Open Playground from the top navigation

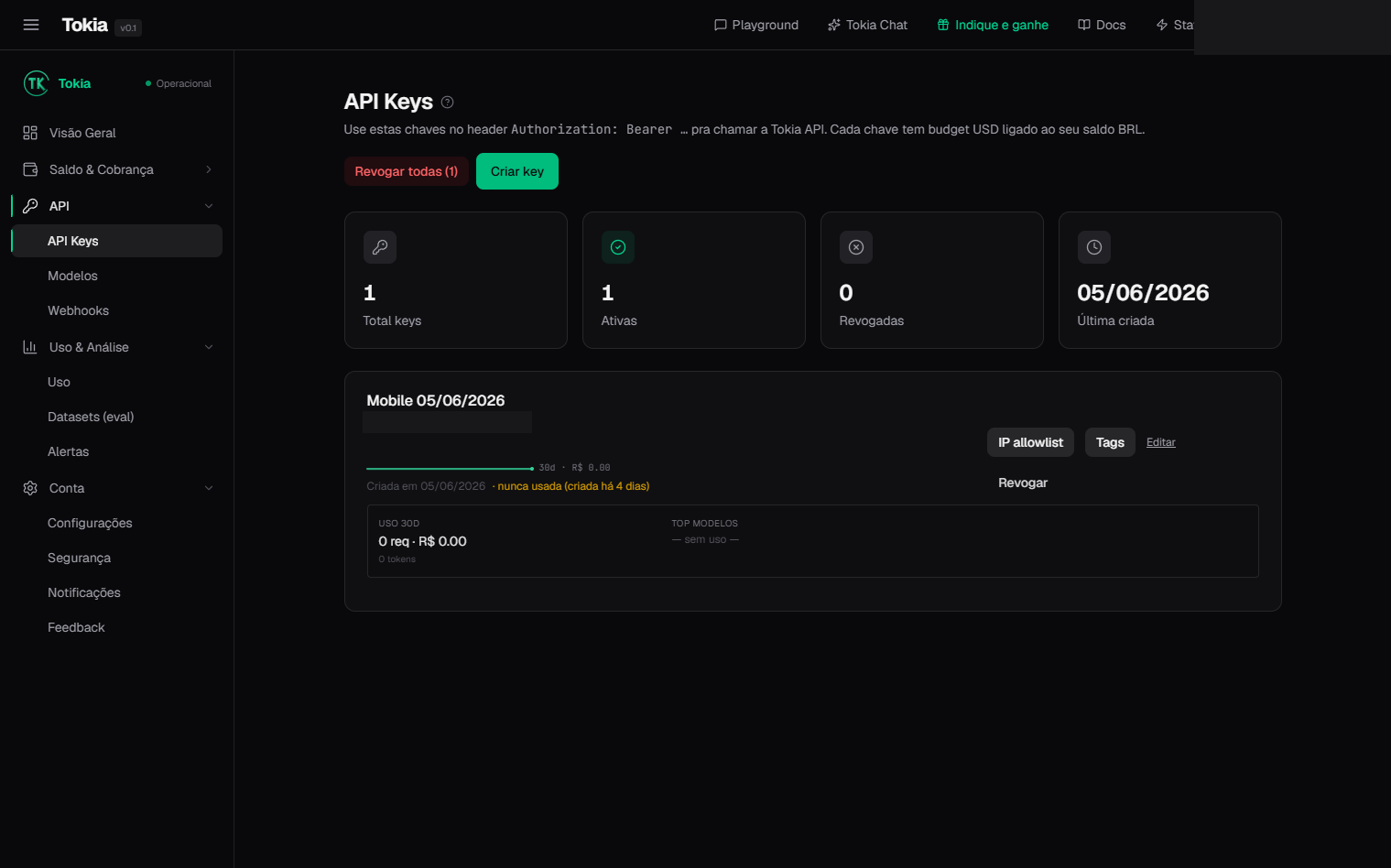[x=755, y=25]
